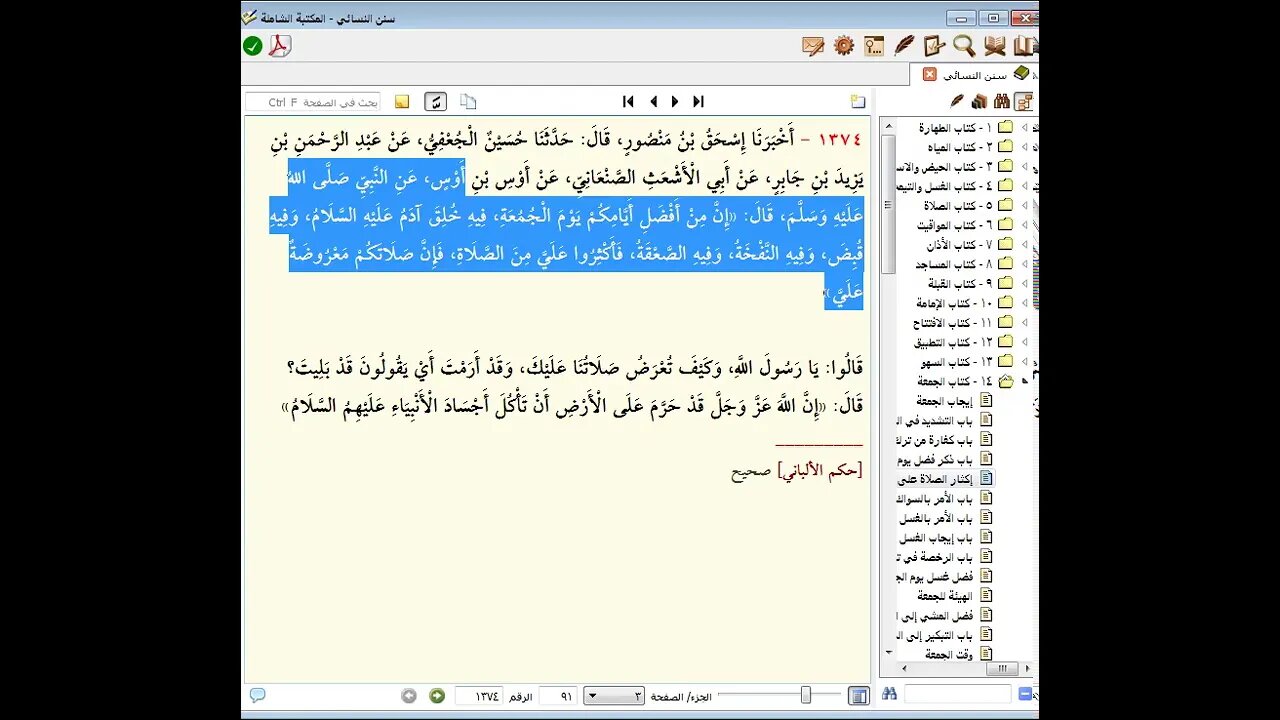Image resolution: width=1280 pixels, height=720 pixels.
Task: Click the hadith number field ١٣٧٤
Action: click(x=478, y=696)
